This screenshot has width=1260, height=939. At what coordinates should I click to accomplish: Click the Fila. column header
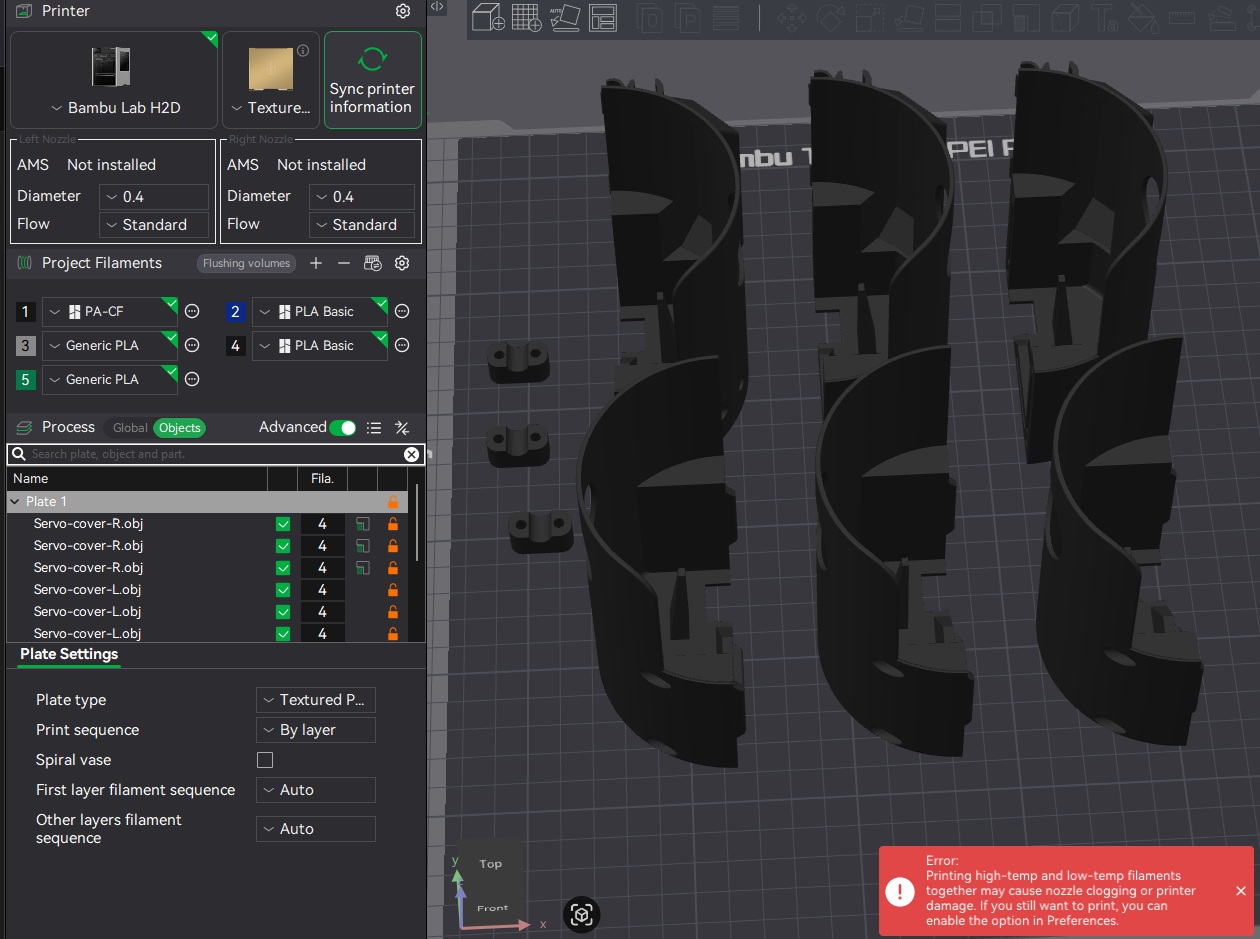tap(322, 479)
